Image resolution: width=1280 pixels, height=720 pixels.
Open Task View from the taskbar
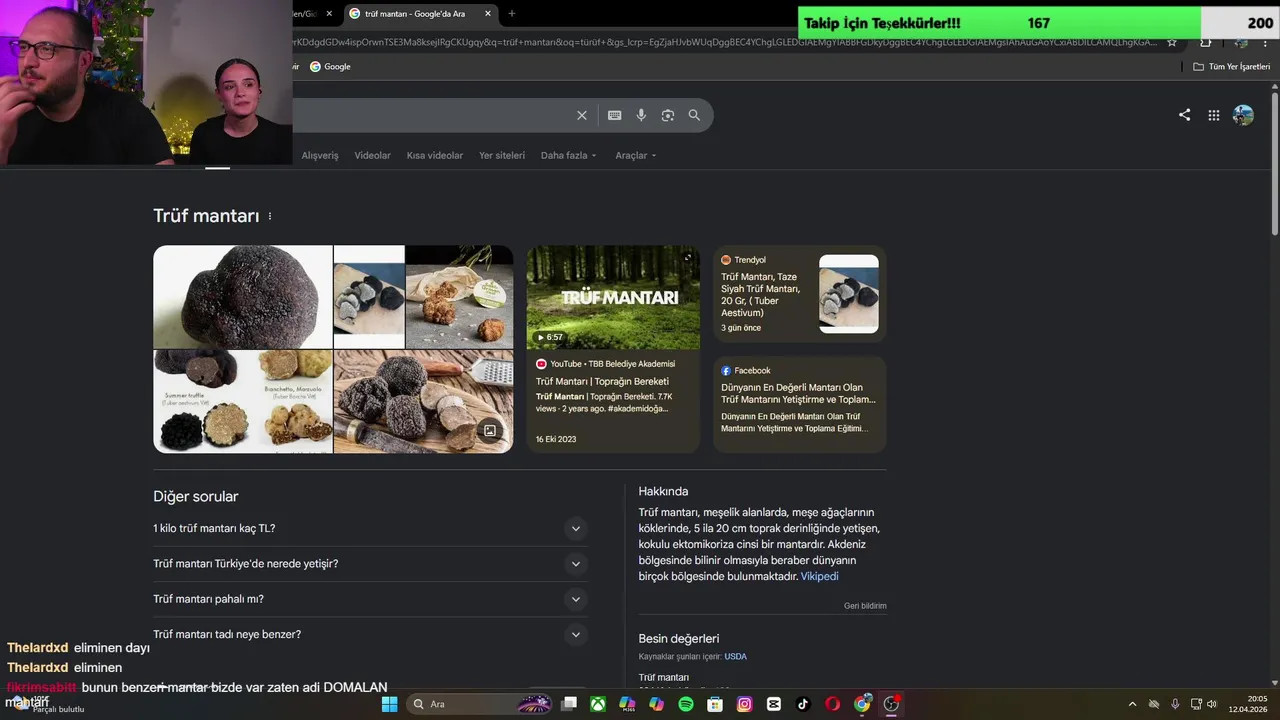tap(569, 704)
